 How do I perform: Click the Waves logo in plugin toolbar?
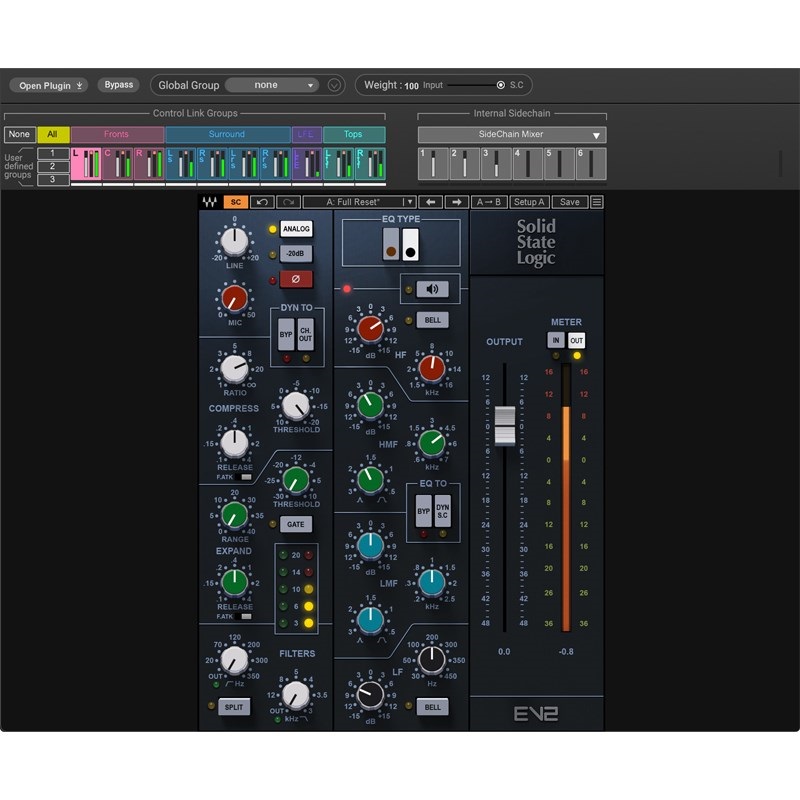tap(209, 202)
